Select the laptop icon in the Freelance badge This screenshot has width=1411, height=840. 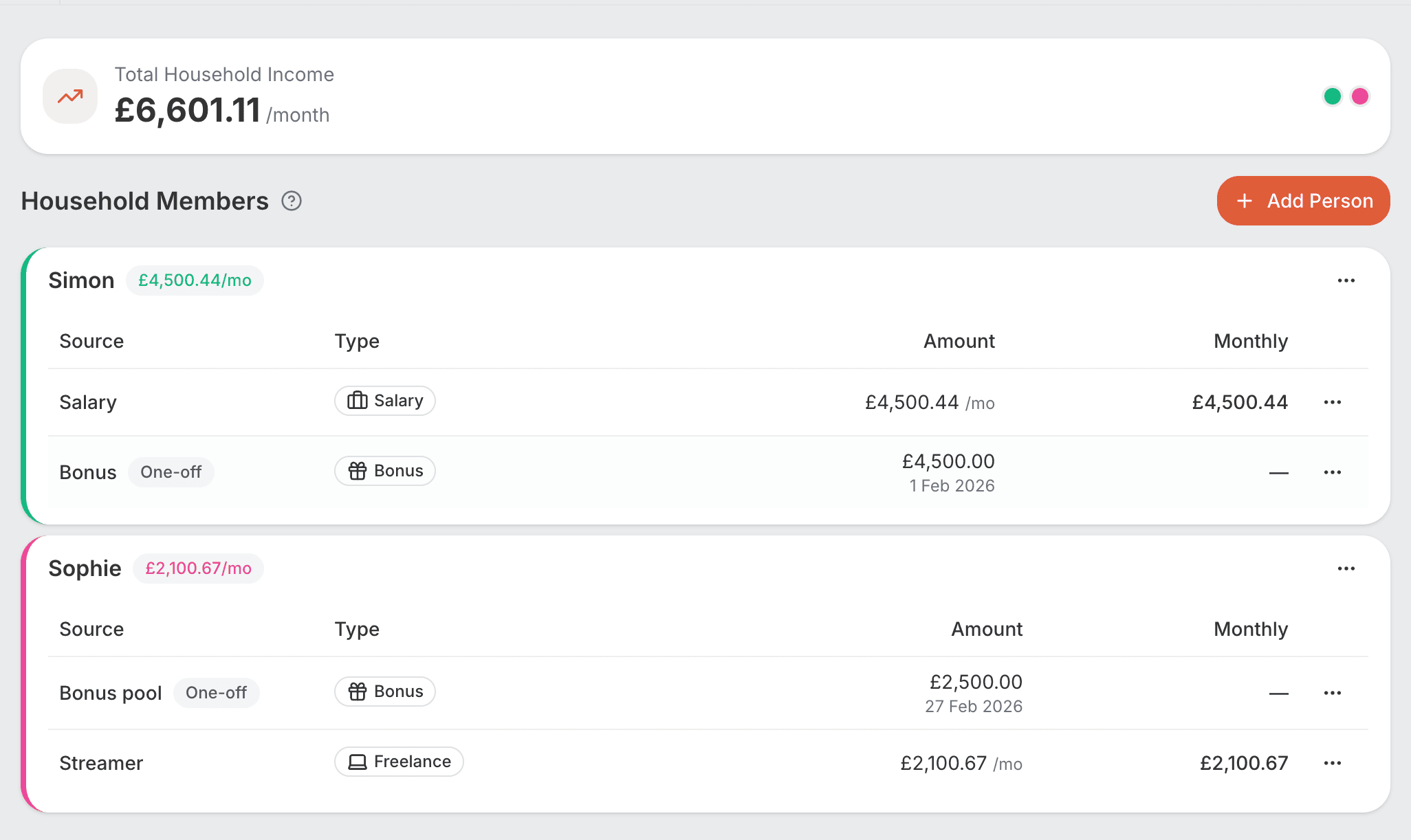pos(357,762)
